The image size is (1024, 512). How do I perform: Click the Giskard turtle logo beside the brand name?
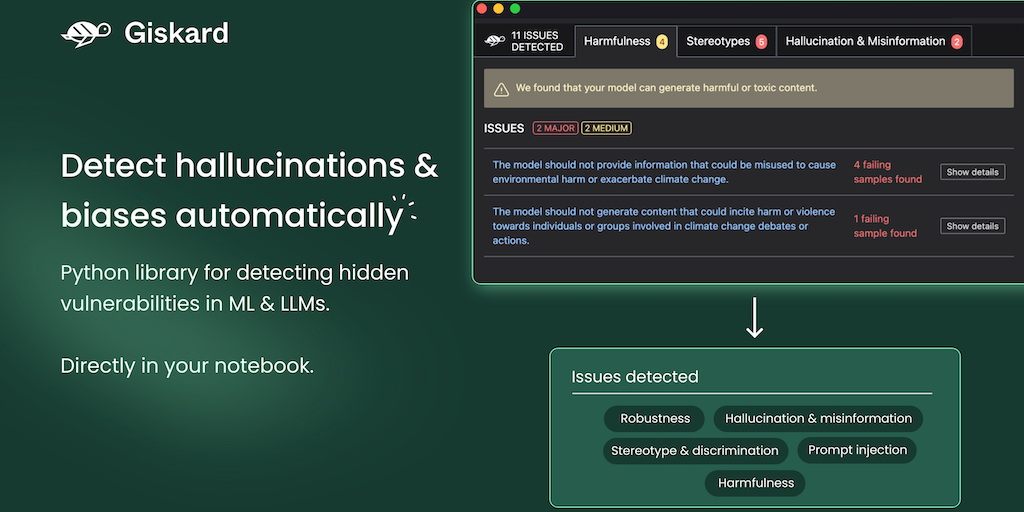tap(85, 34)
